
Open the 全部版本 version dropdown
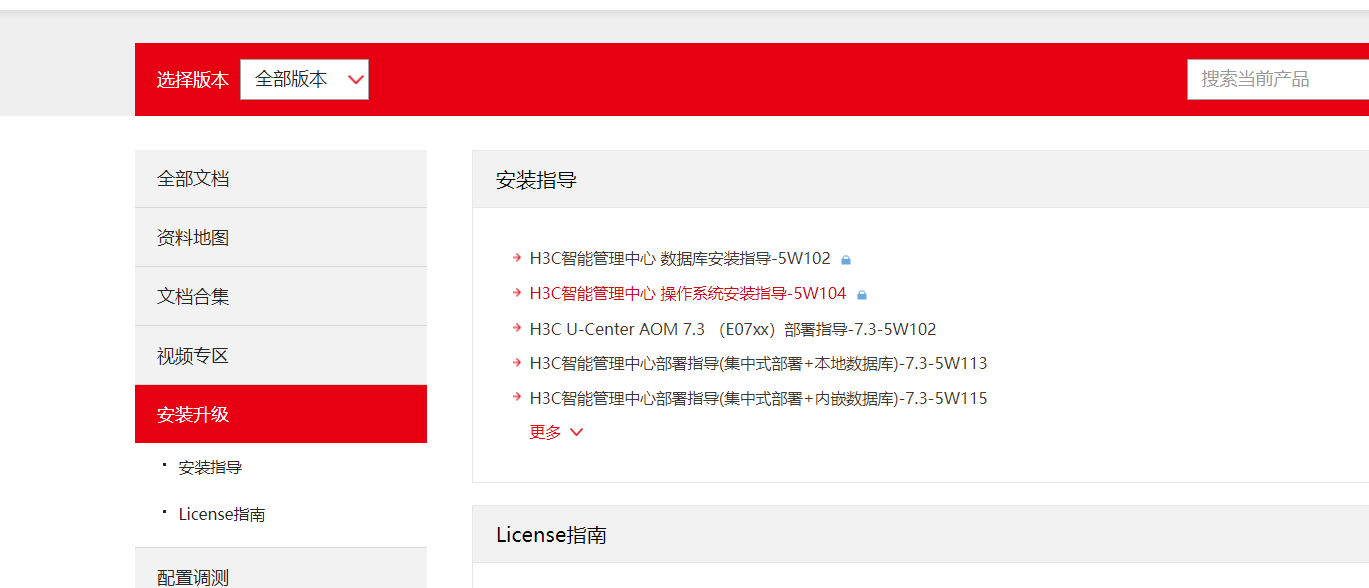click(x=304, y=79)
